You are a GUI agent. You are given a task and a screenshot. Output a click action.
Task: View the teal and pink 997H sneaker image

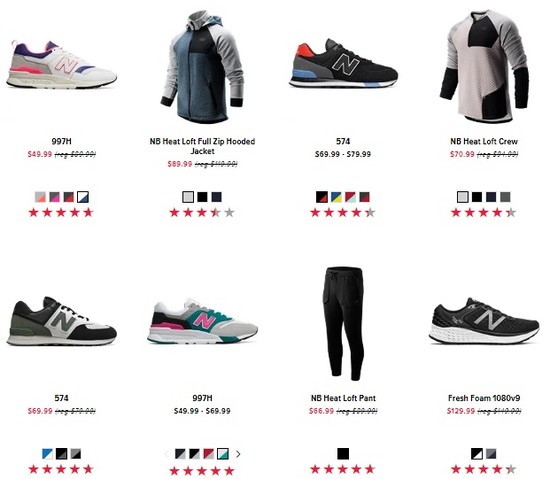tap(202, 322)
